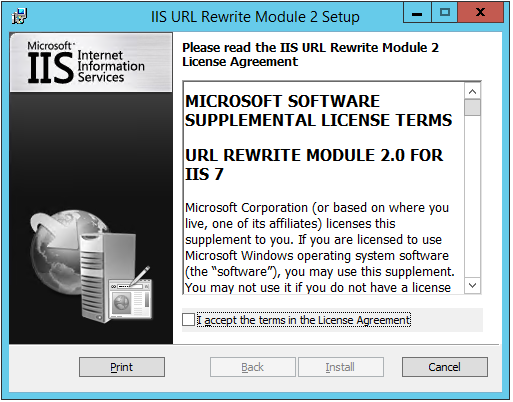The width and height of the screenshot is (513, 402).
Task: Check the accept License Agreement terms checkbox
Action: tap(188, 320)
